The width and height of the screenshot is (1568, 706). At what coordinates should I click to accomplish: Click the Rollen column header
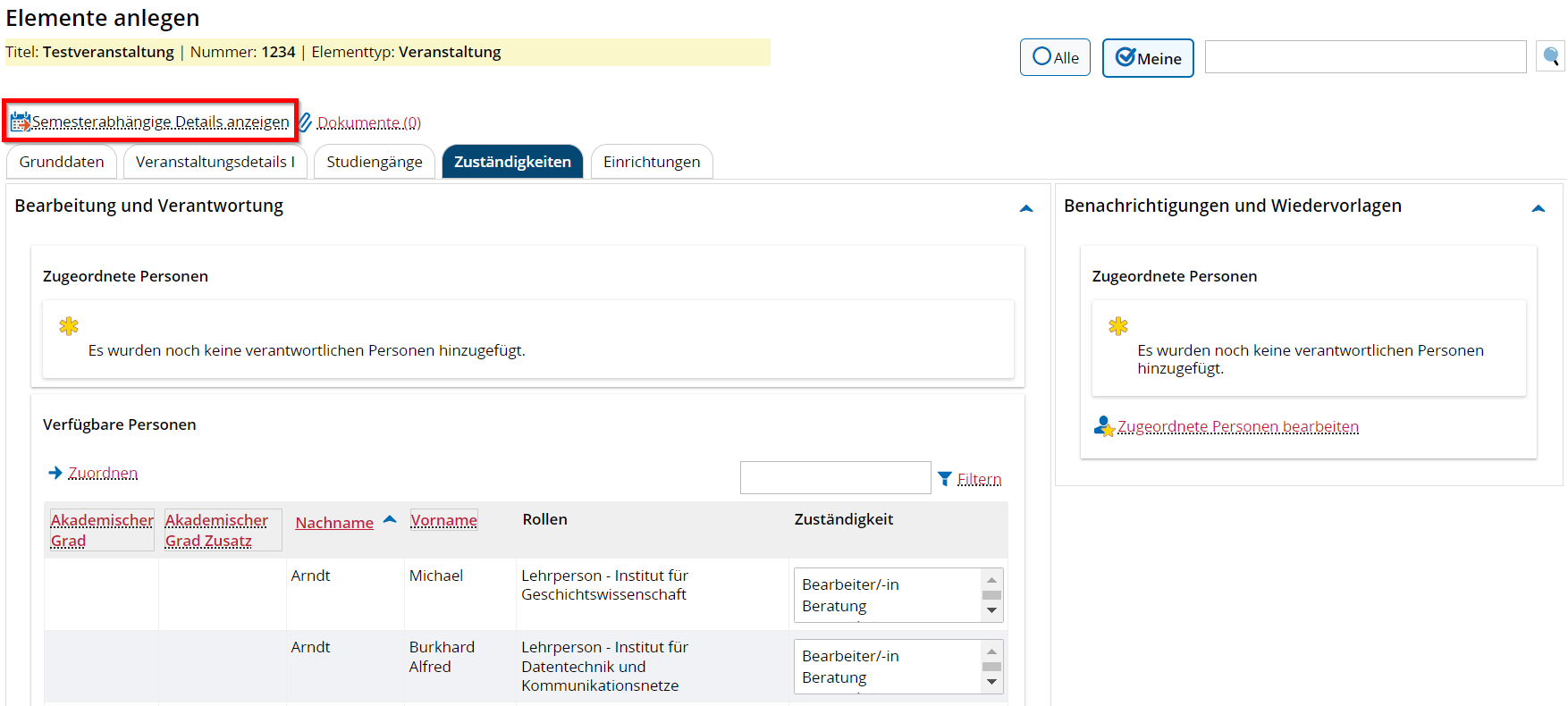tap(544, 519)
